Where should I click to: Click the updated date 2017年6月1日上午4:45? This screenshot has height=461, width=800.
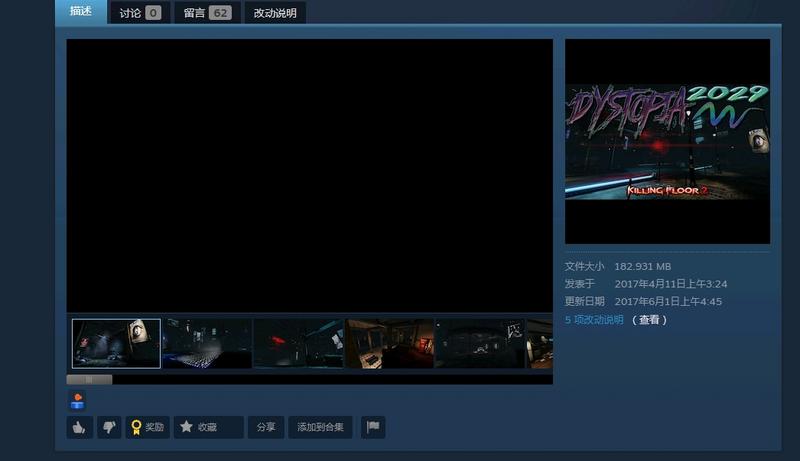668,301
